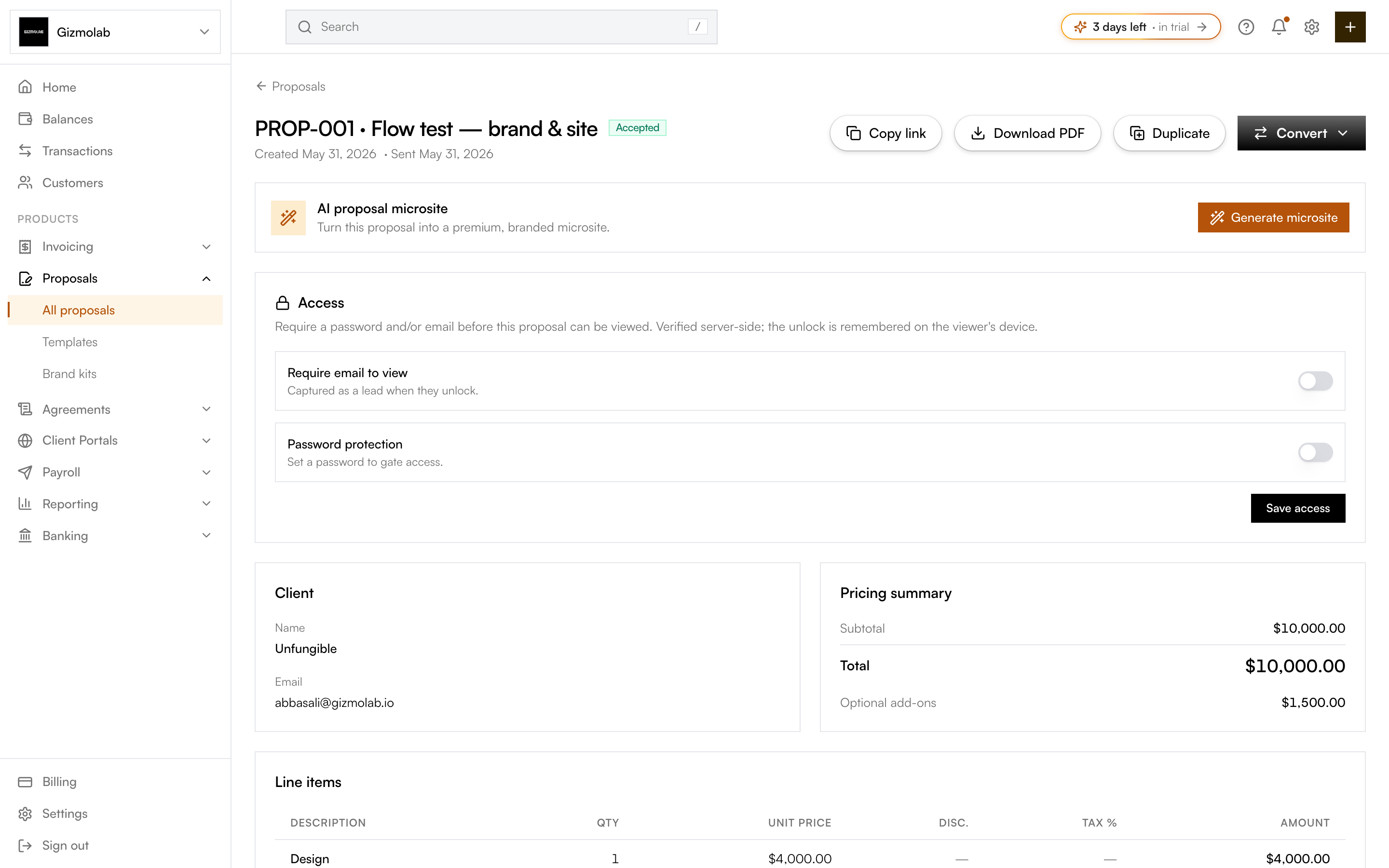
Task: Open the Gizmolab workspace switcher chevron
Action: [204, 32]
